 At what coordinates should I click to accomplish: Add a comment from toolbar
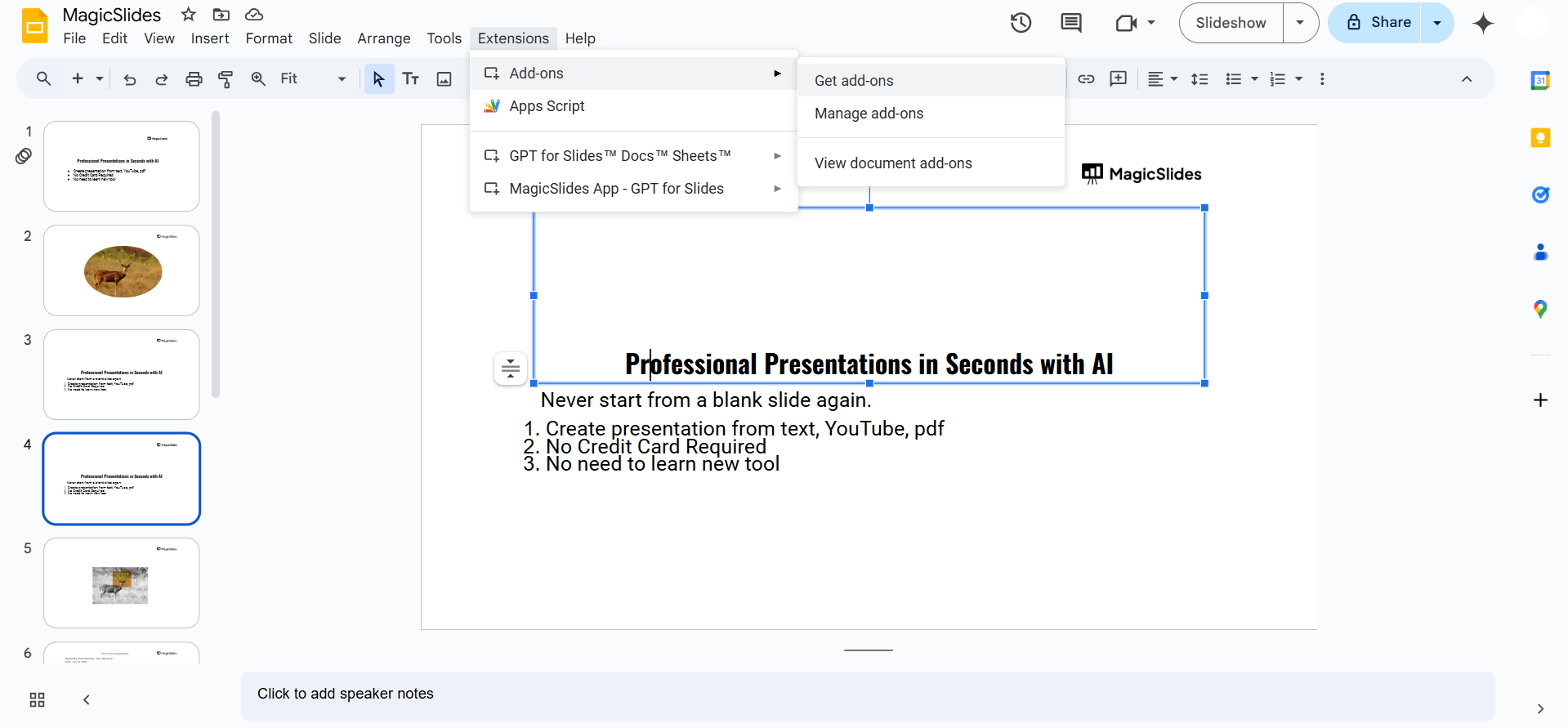coord(1118,78)
